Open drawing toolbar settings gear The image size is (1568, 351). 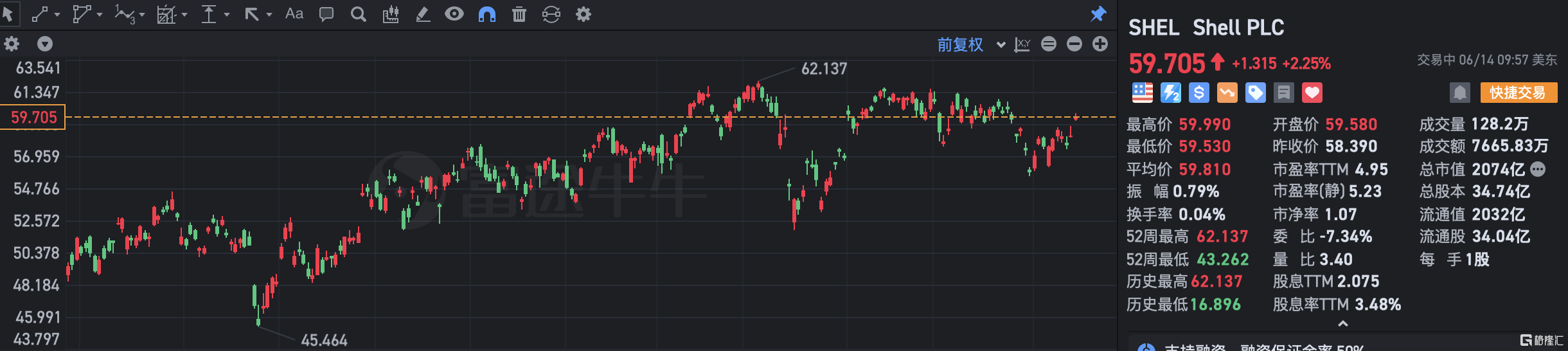click(584, 14)
